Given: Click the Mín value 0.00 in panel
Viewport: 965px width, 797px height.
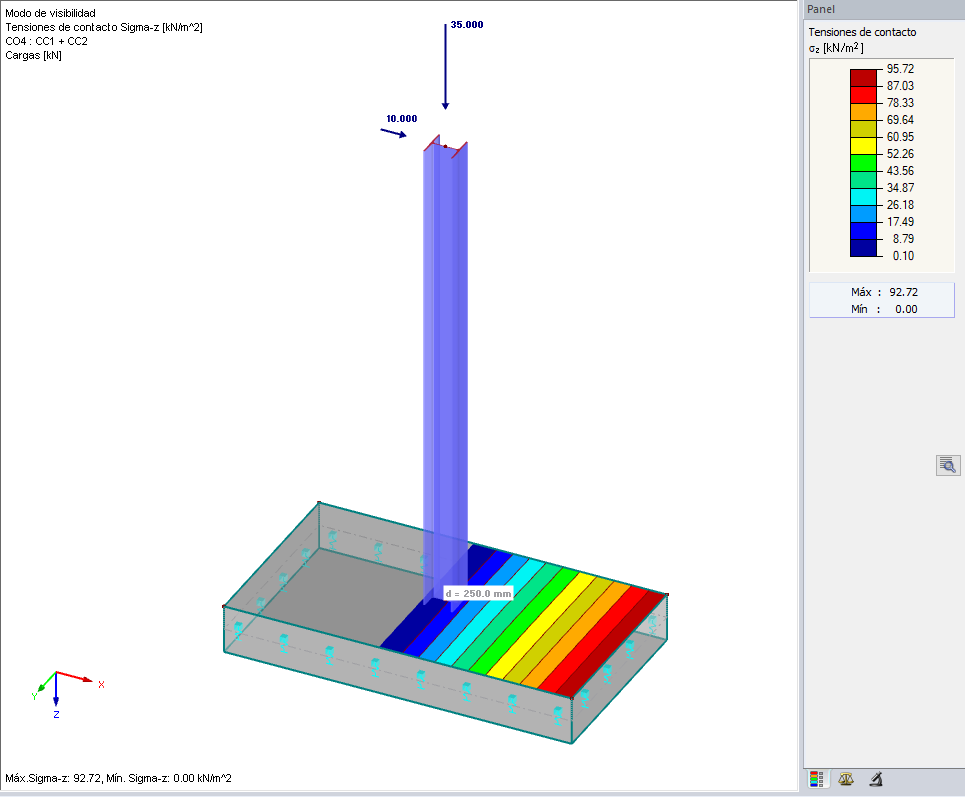Looking at the screenshot, I should [x=906, y=309].
